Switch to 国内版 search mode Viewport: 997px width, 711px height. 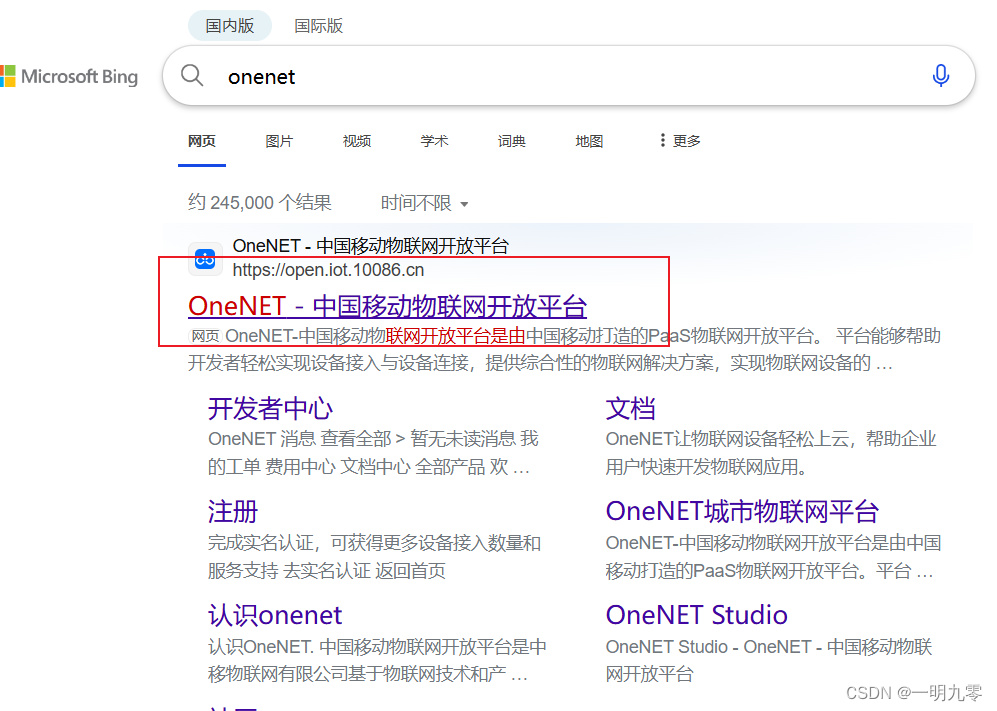pyautogui.click(x=230, y=26)
